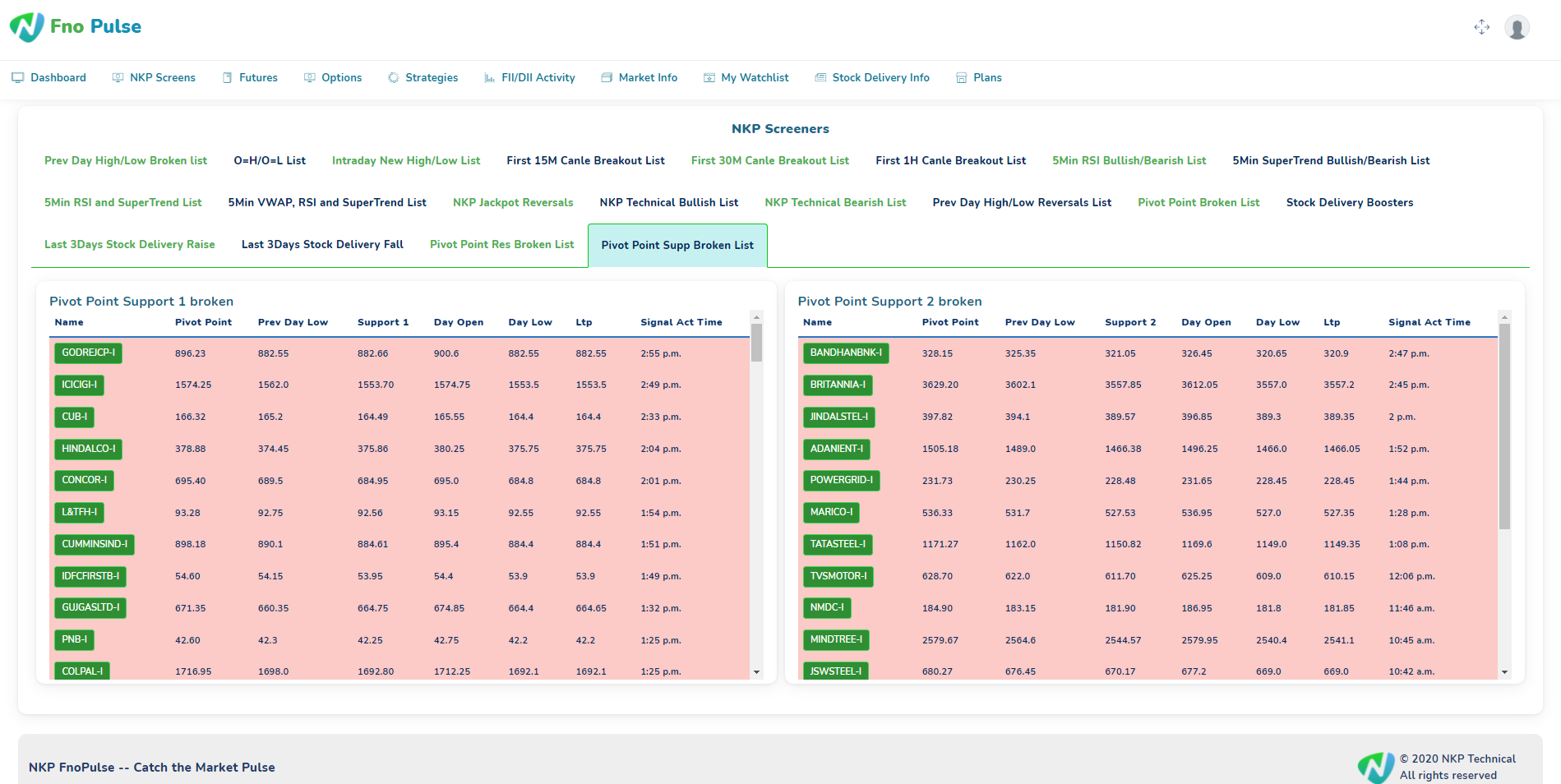Click the My Watchlist icon
Viewport: 1561px width, 784px height.
[x=709, y=78]
